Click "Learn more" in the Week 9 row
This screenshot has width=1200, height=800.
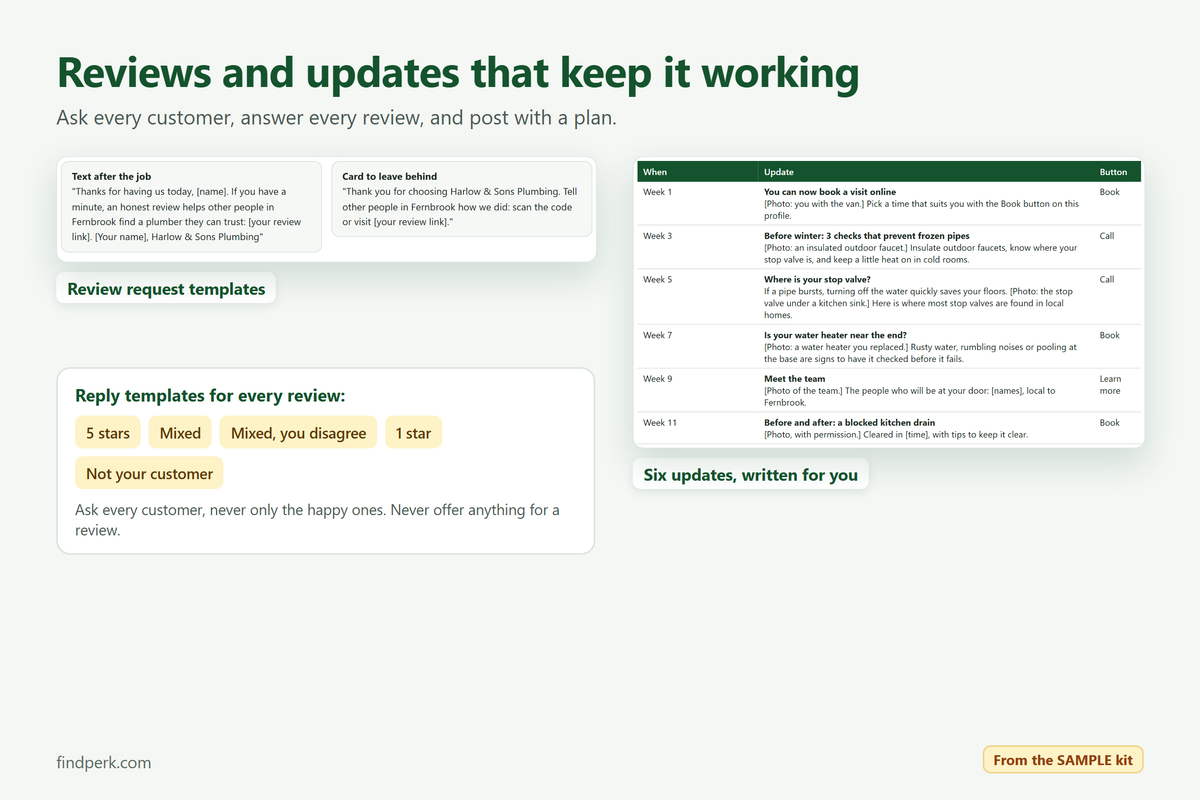tap(1110, 385)
